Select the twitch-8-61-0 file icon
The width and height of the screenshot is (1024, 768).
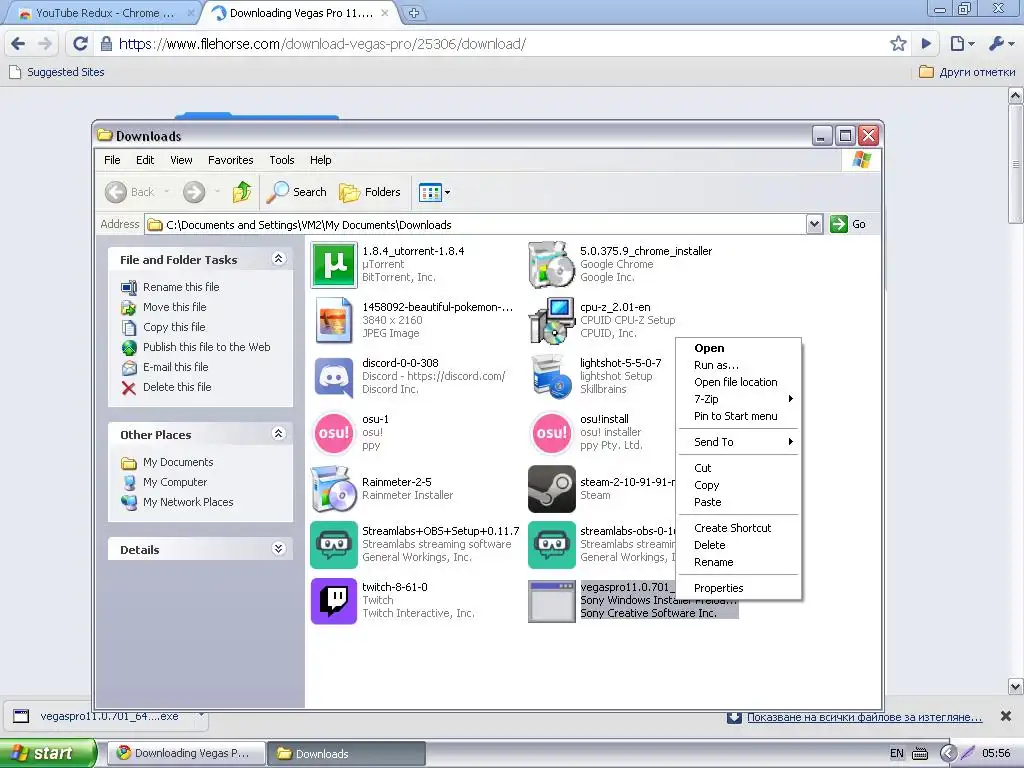click(334, 601)
